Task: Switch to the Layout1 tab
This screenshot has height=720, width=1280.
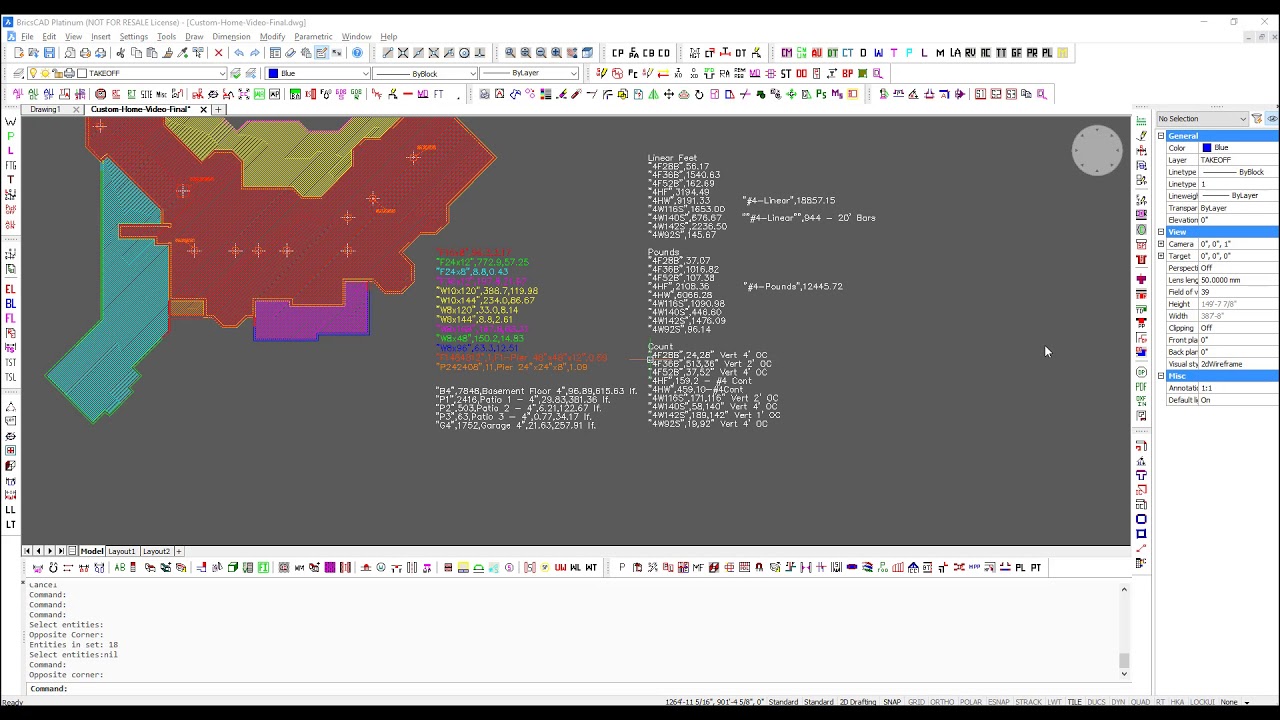Action: pos(122,551)
